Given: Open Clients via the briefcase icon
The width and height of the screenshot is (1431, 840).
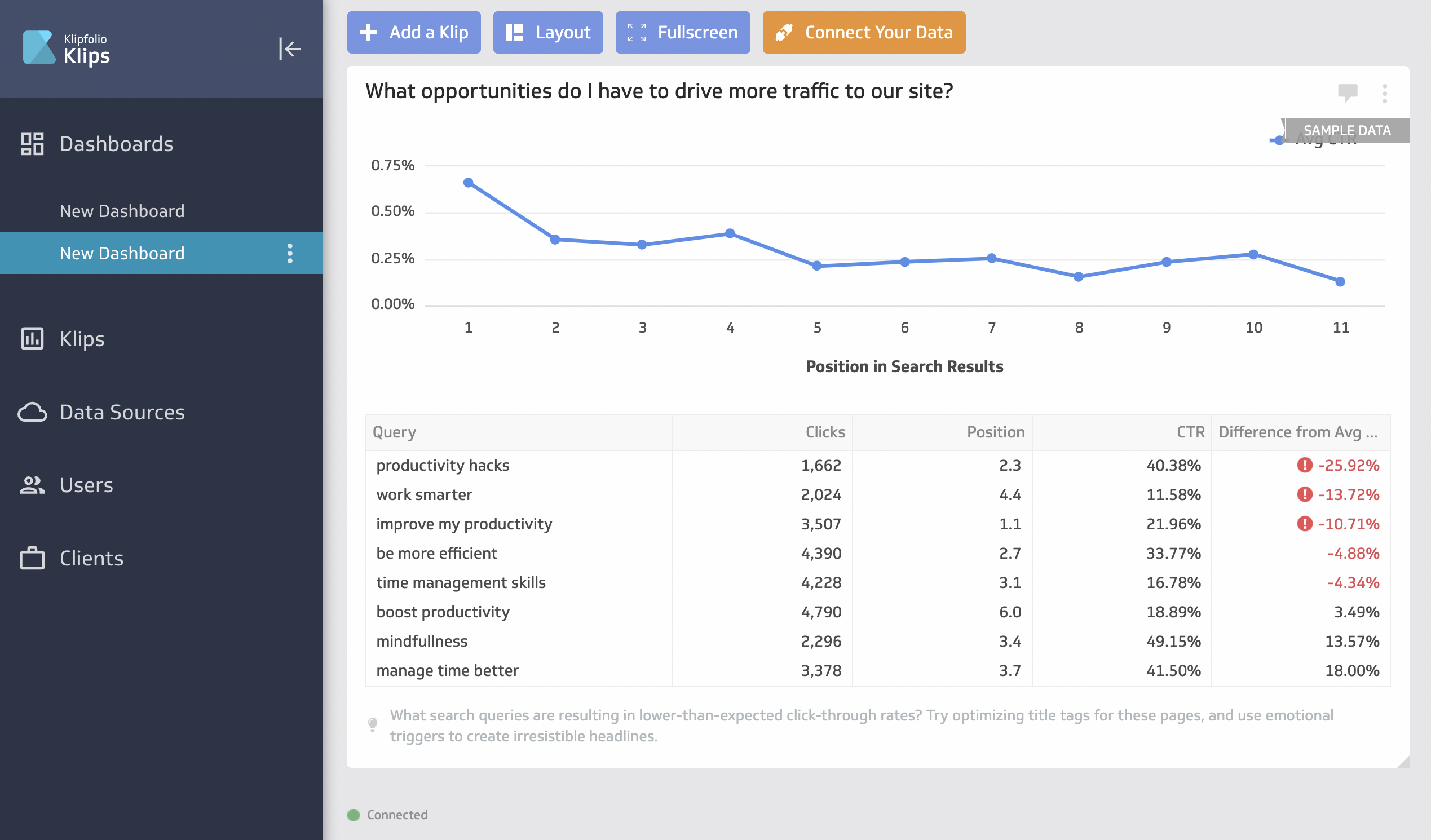Looking at the screenshot, I should coord(32,558).
